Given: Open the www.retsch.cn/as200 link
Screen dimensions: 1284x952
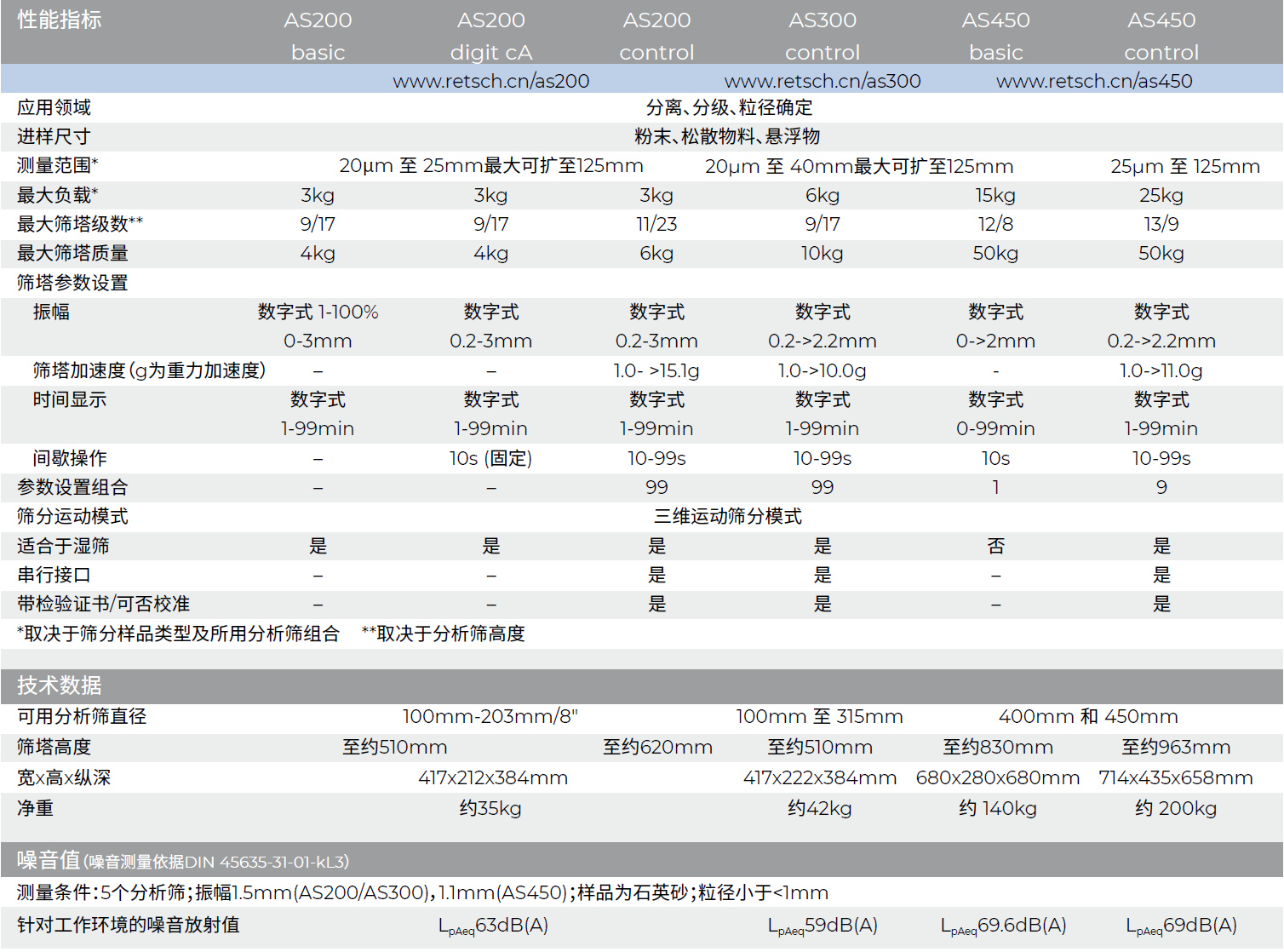Looking at the screenshot, I should coord(492,80).
